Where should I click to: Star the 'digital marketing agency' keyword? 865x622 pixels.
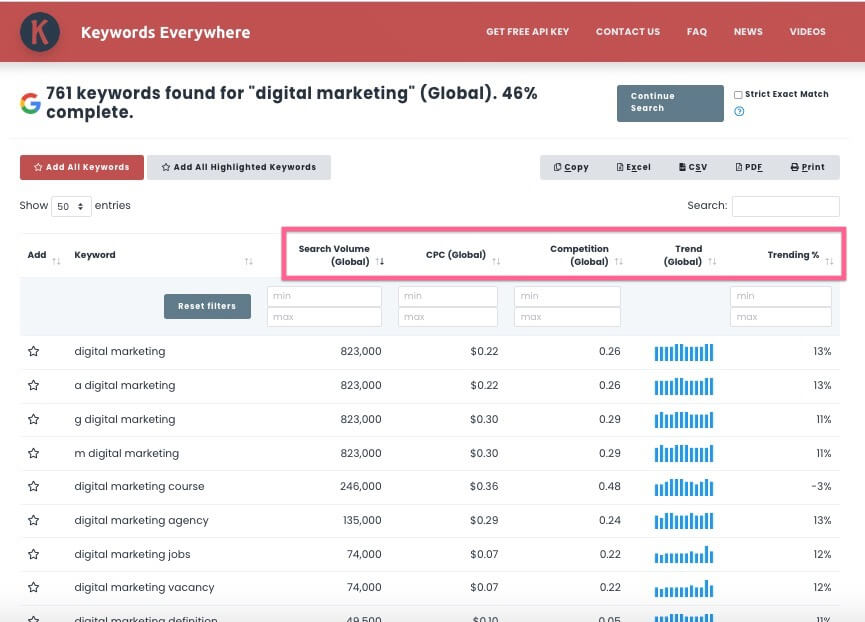point(34,521)
